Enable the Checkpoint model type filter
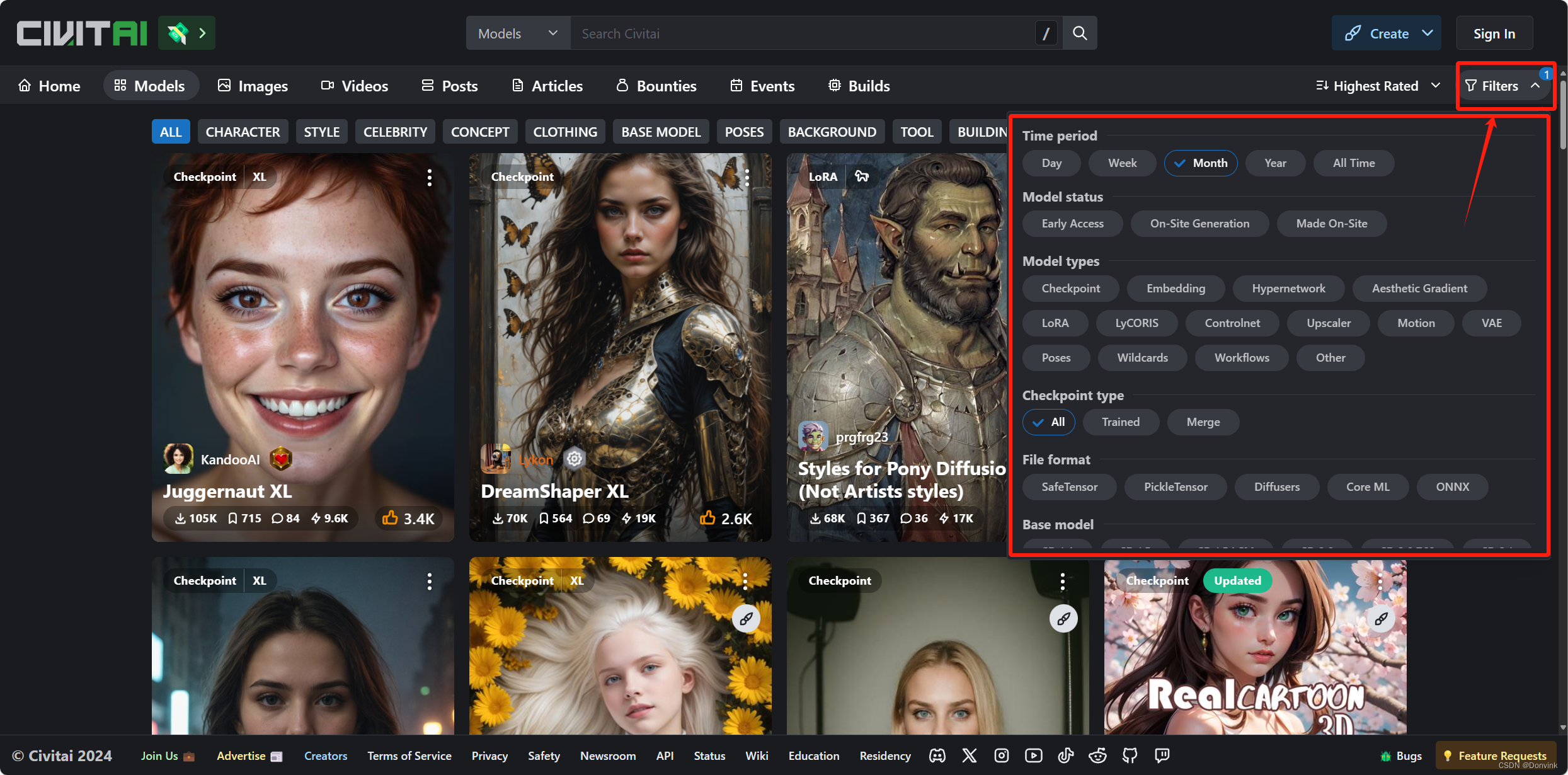The height and width of the screenshot is (775, 1568). (1070, 289)
